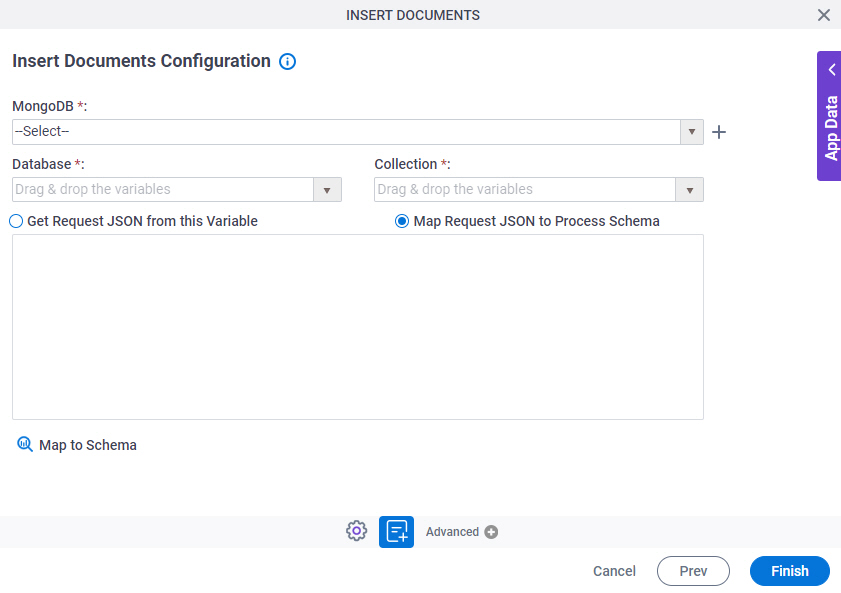Add a new MongoDB access token
The height and width of the screenshot is (593, 841).
719,132
